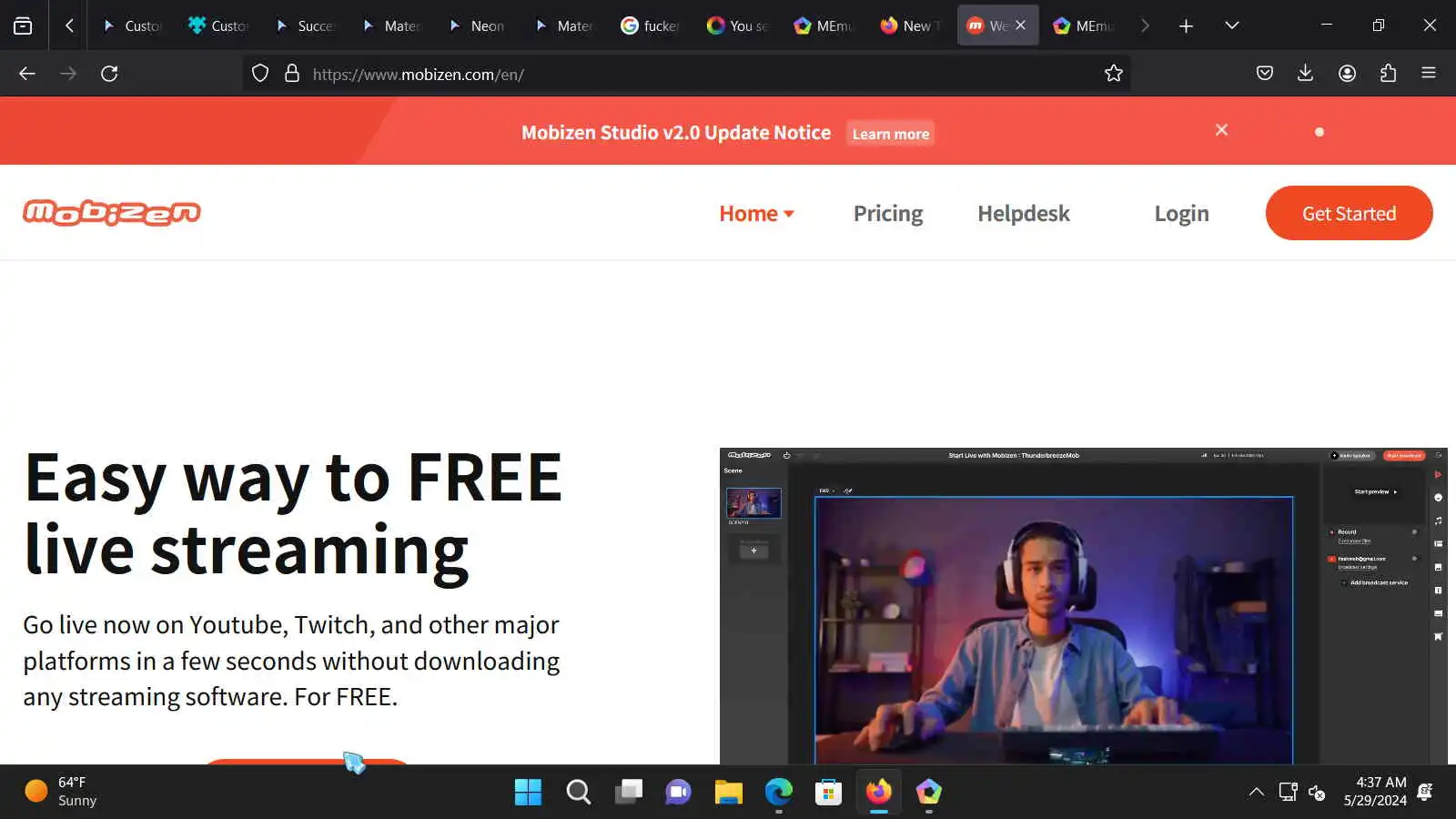Viewport: 1456px width, 819px height.
Task: Click the Mobizen logo
Action: [112, 213]
